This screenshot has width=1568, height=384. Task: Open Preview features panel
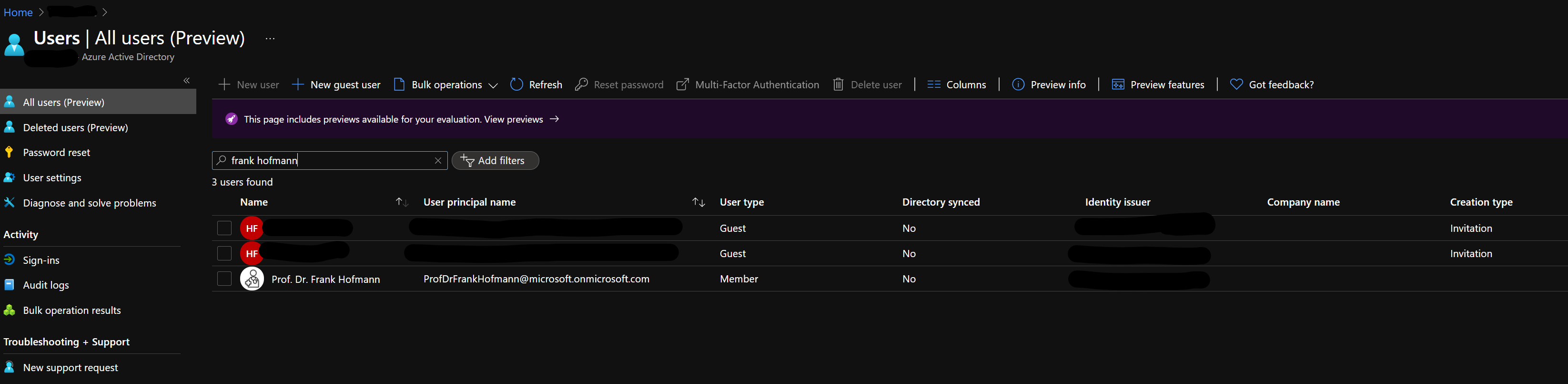click(x=1158, y=85)
